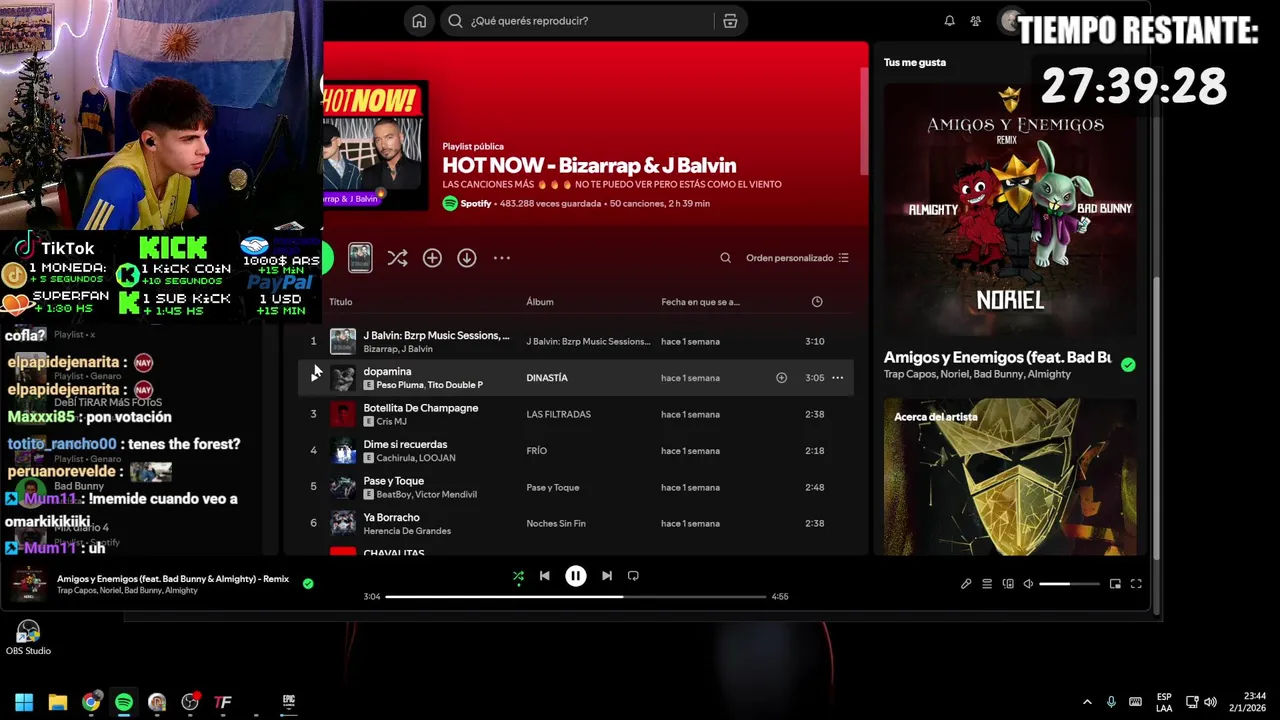The height and width of the screenshot is (720, 1280).
Task: Open Google Chrome from the taskbar
Action: pos(91,702)
